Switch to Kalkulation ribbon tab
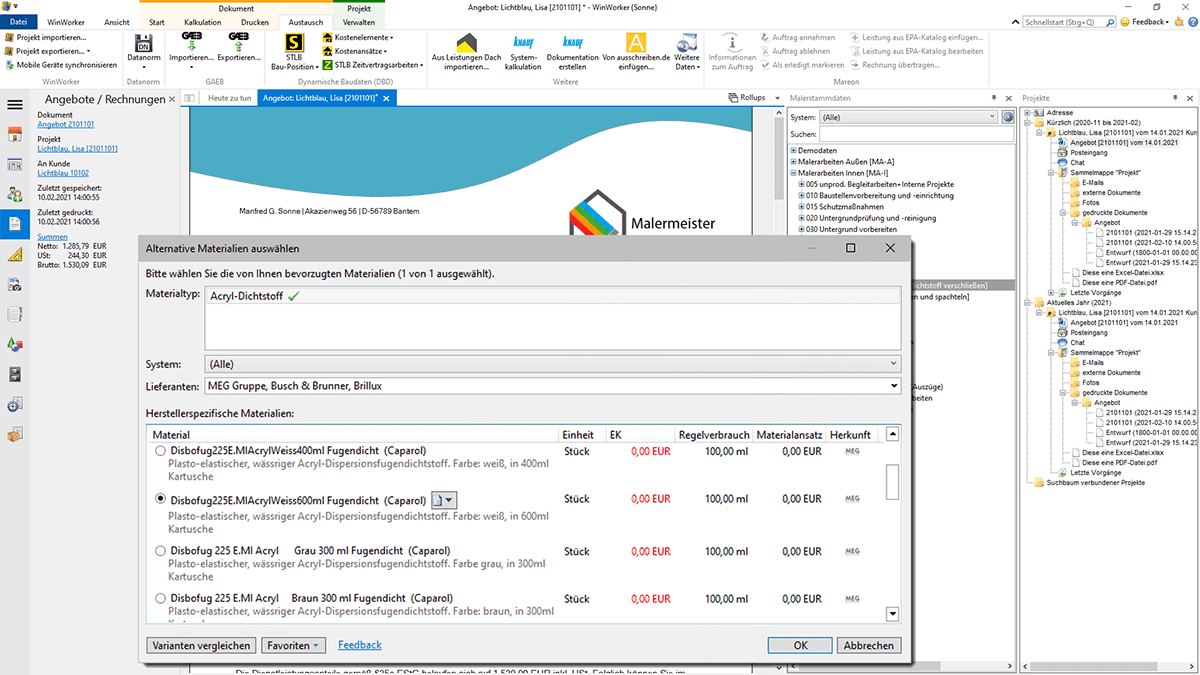The height and width of the screenshot is (675, 1200). coord(203,21)
